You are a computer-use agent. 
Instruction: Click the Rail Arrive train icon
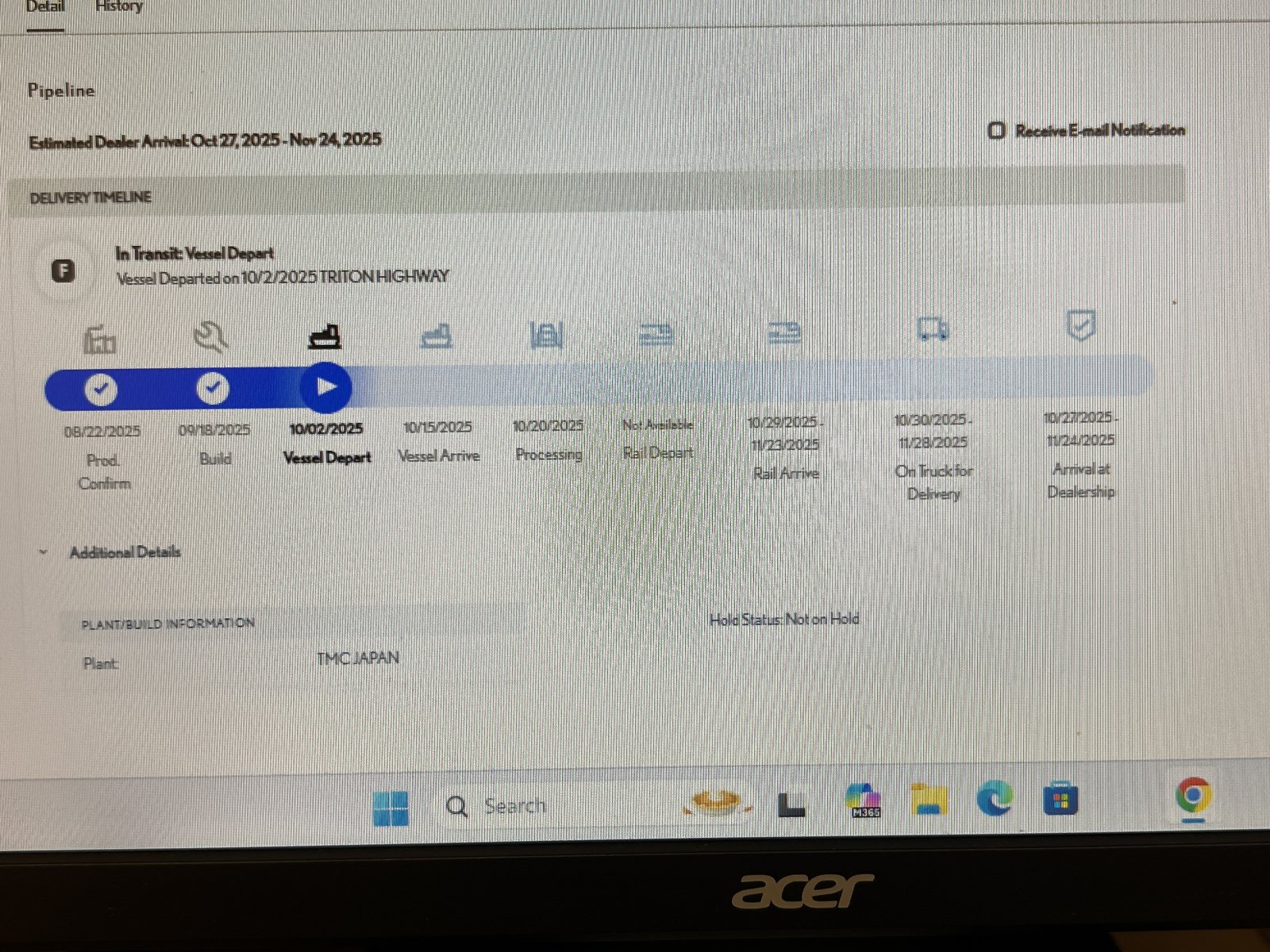[x=784, y=332]
